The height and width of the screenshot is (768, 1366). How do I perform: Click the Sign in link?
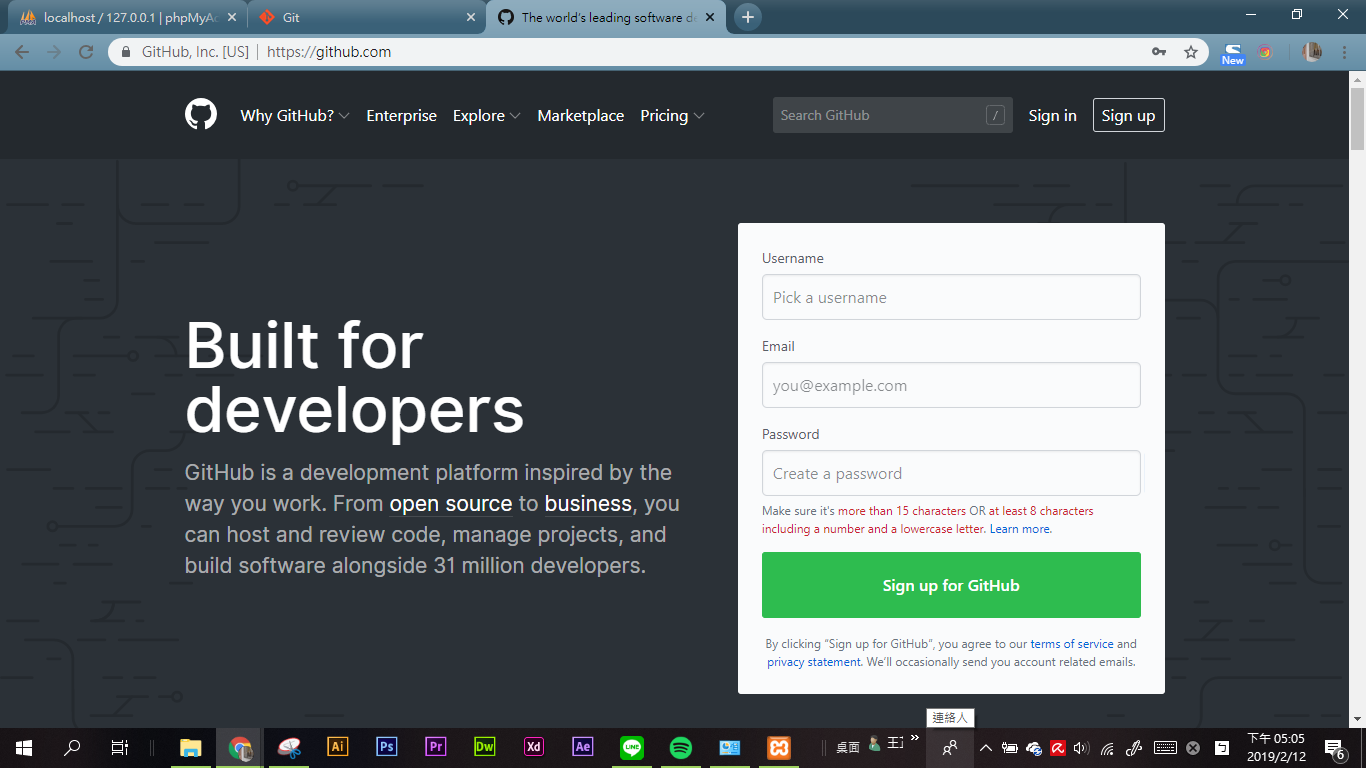tap(1053, 116)
